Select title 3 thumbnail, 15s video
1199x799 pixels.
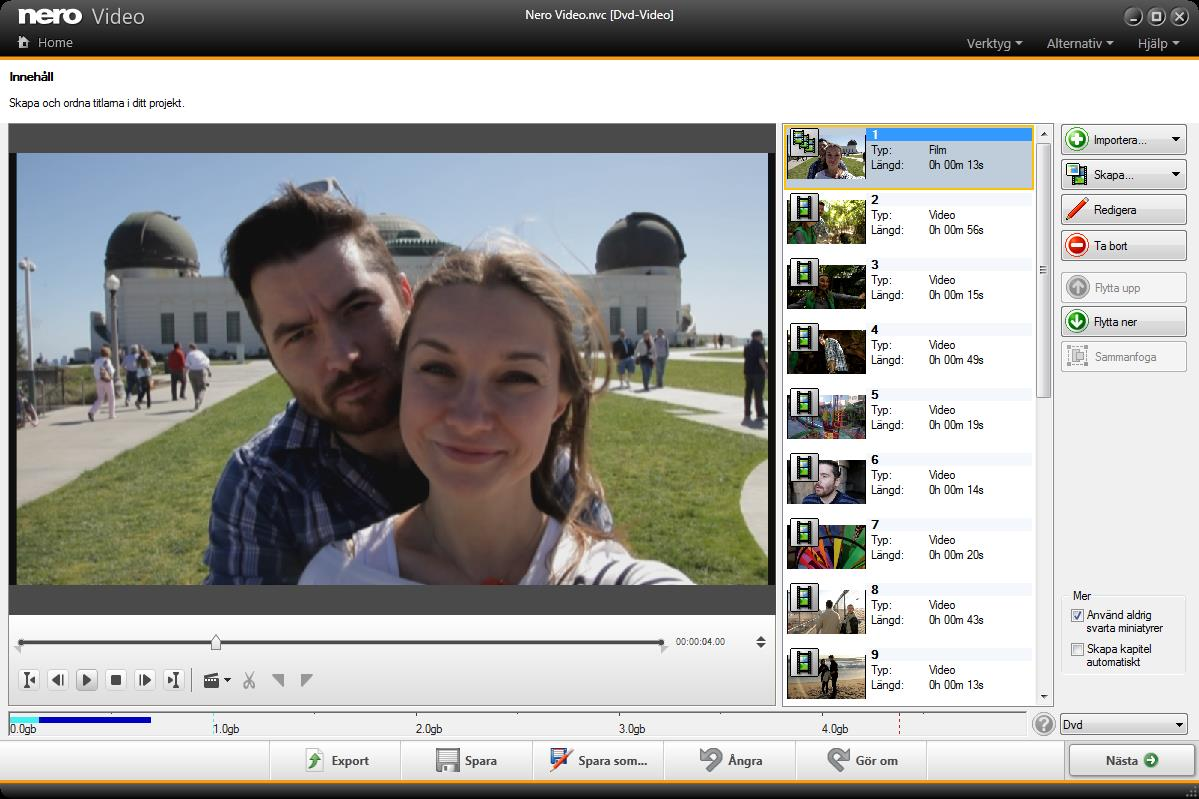pos(826,284)
